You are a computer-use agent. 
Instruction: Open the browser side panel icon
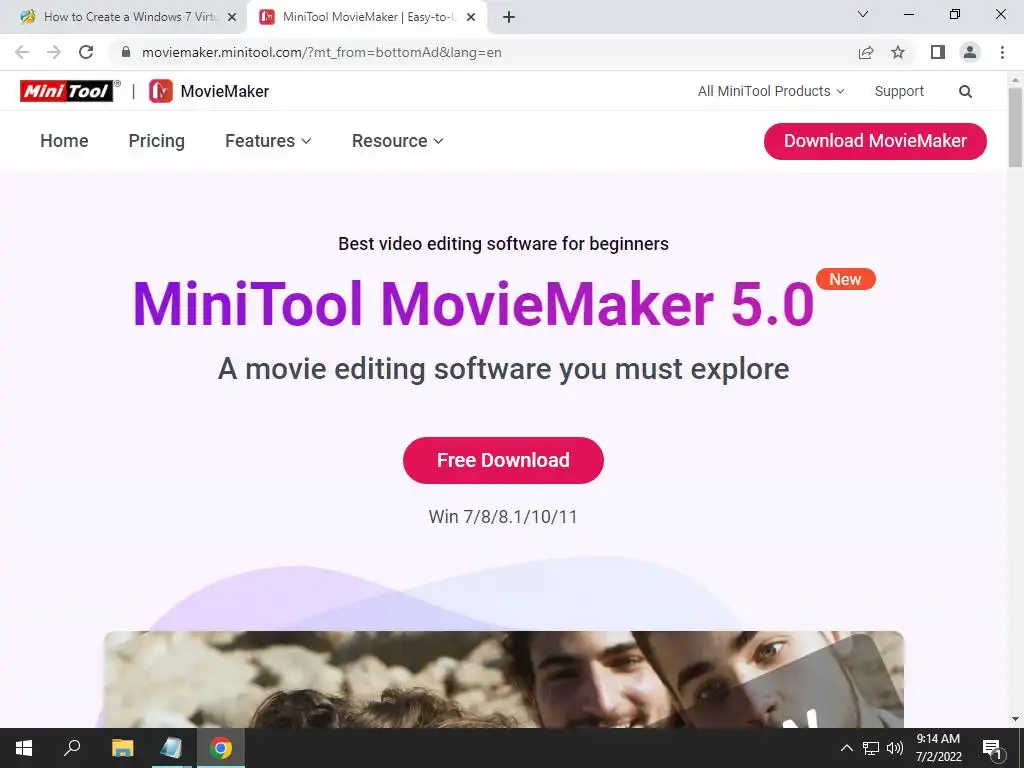click(938, 52)
